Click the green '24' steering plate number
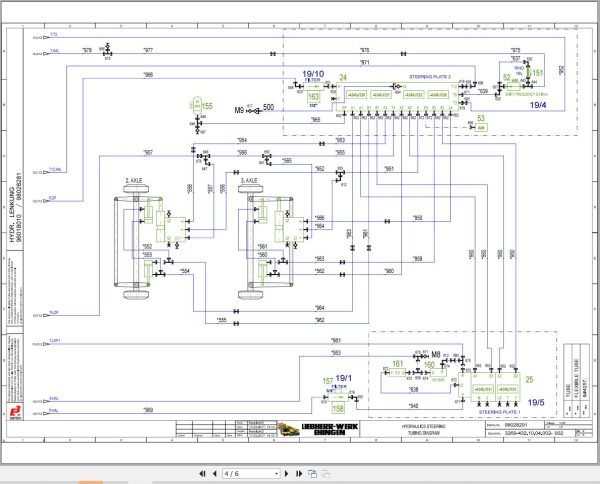 [x=343, y=77]
